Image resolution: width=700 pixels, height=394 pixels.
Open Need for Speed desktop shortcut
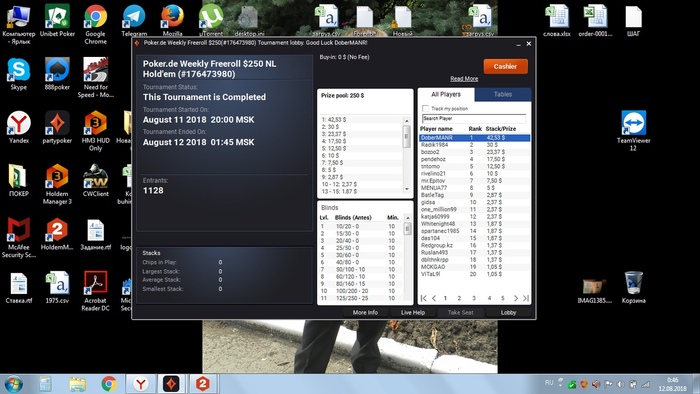pos(96,78)
